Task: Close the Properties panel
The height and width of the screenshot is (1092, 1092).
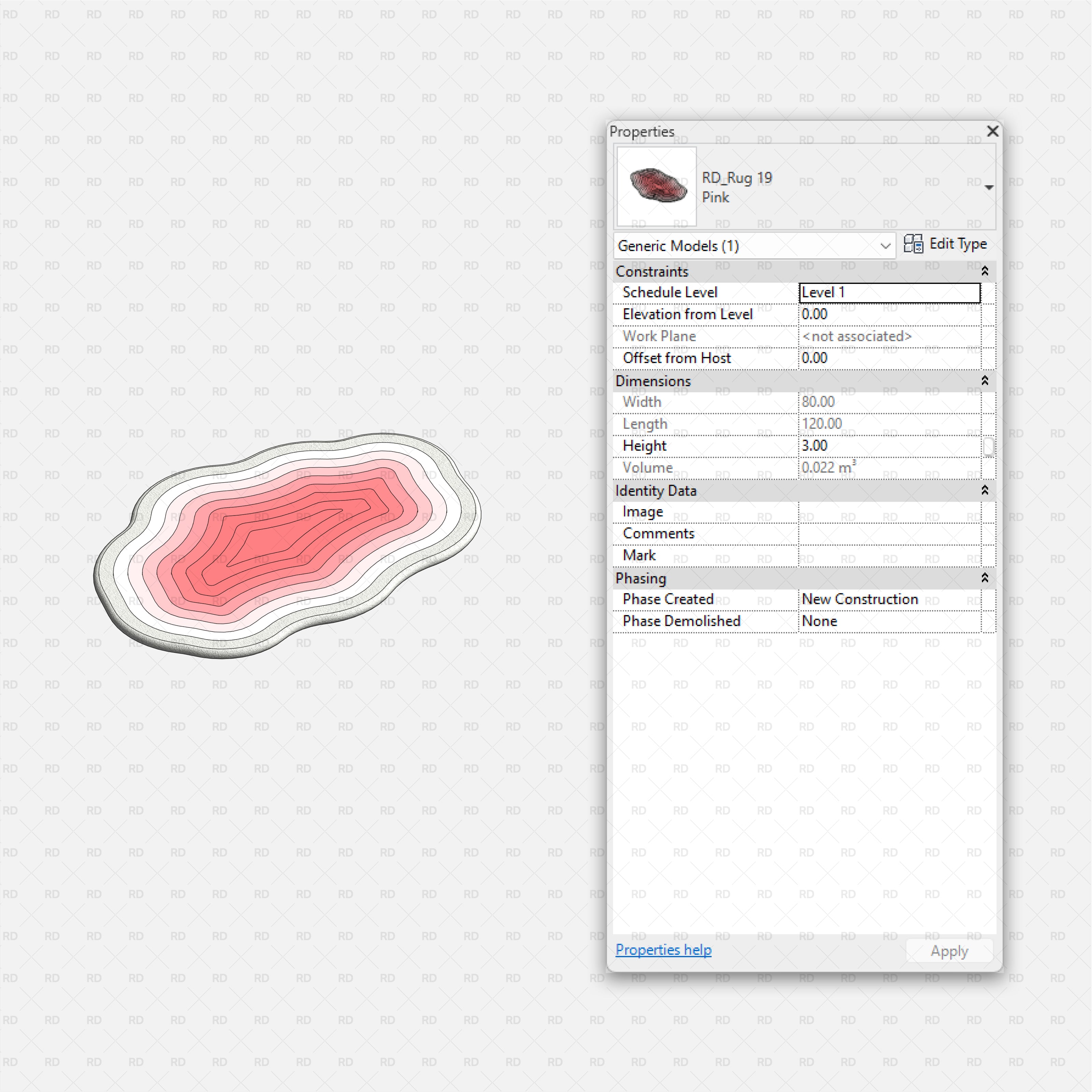Action: pos(992,131)
